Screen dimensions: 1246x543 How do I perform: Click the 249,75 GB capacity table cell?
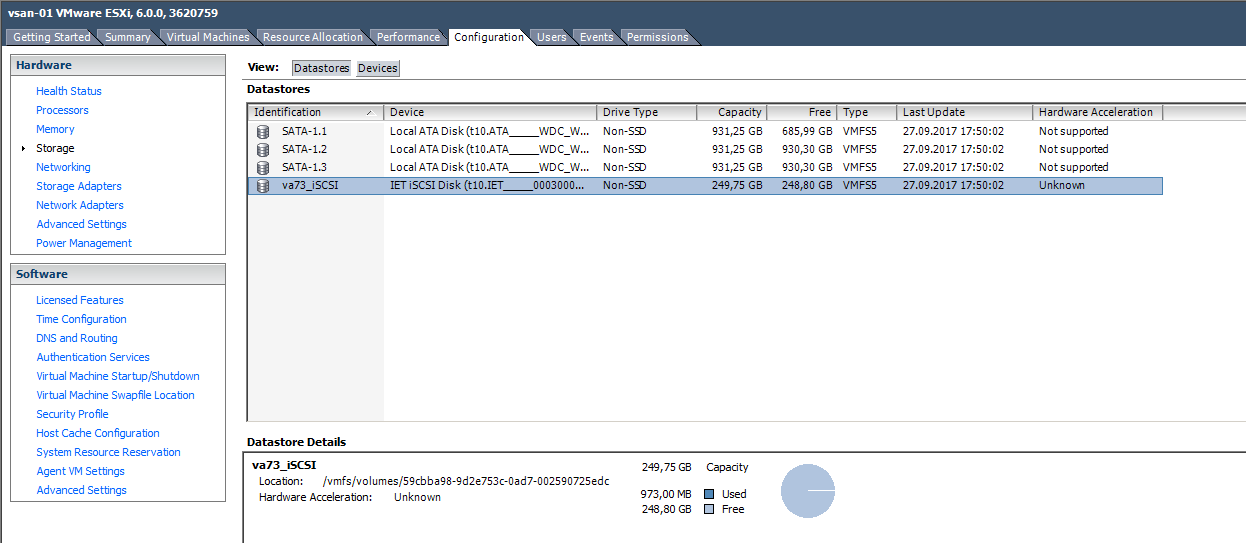click(737, 185)
